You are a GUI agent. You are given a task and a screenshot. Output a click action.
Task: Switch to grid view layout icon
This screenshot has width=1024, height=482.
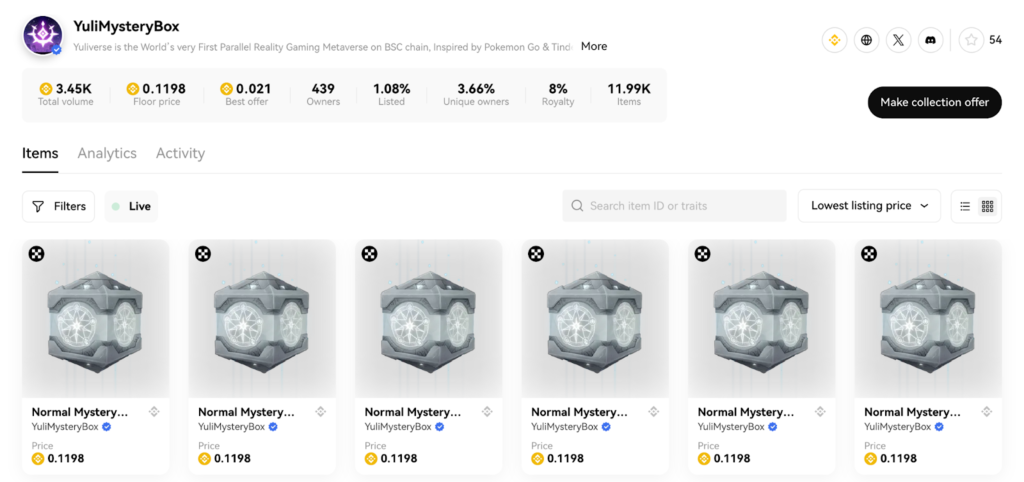pos(987,206)
